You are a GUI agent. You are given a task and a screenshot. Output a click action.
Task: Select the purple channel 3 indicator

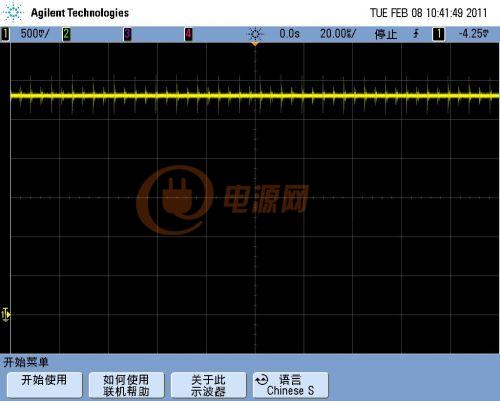click(127, 34)
